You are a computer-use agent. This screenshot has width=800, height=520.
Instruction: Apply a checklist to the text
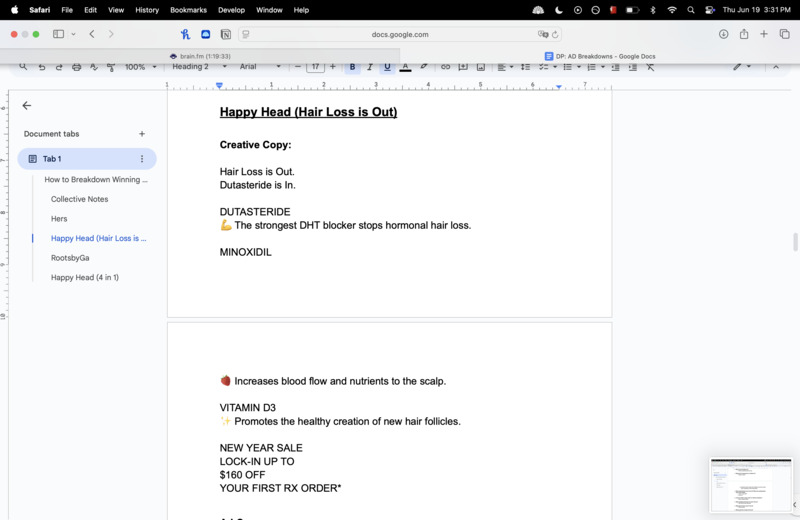(x=543, y=67)
